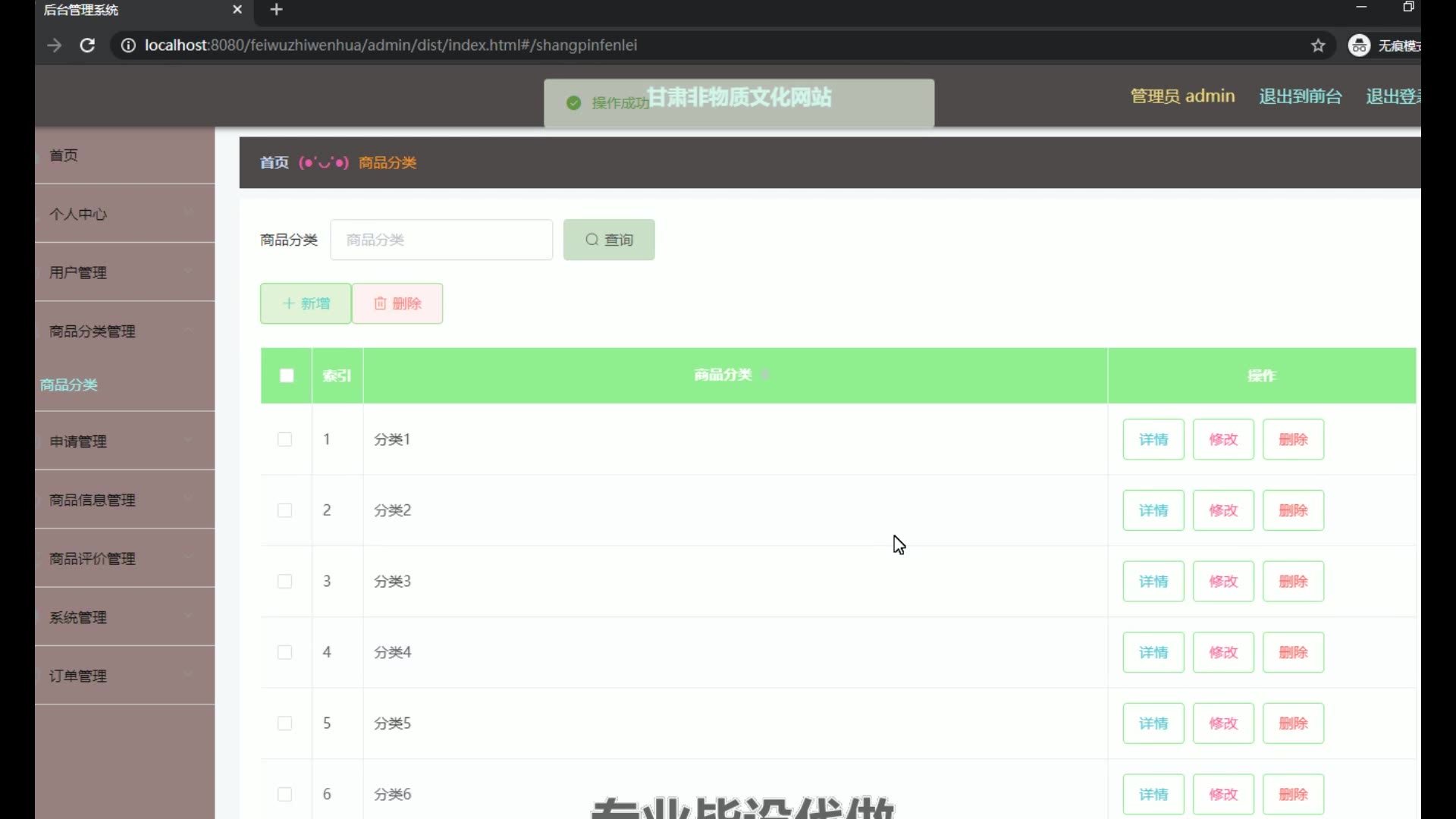Select the 商品分类 submenu item in the sidebar
The height and width of the screenshot is (819, 1456).
click(x=69, y=385)
